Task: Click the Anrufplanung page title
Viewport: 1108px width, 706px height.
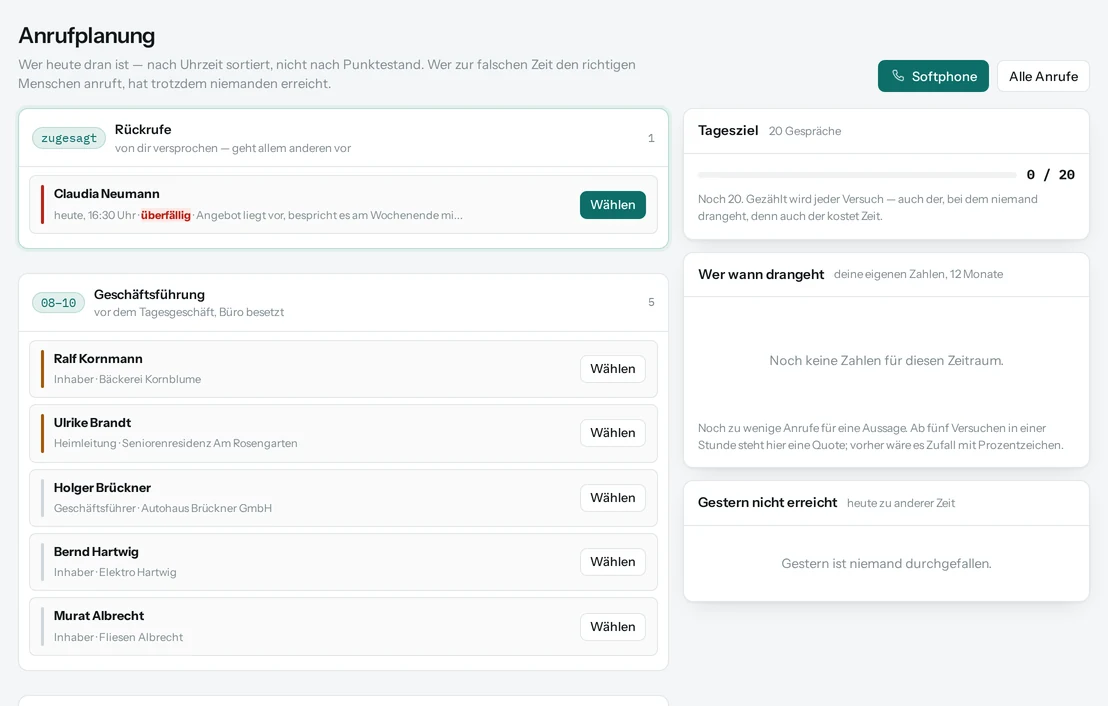Action: click(x=87, y=35)
